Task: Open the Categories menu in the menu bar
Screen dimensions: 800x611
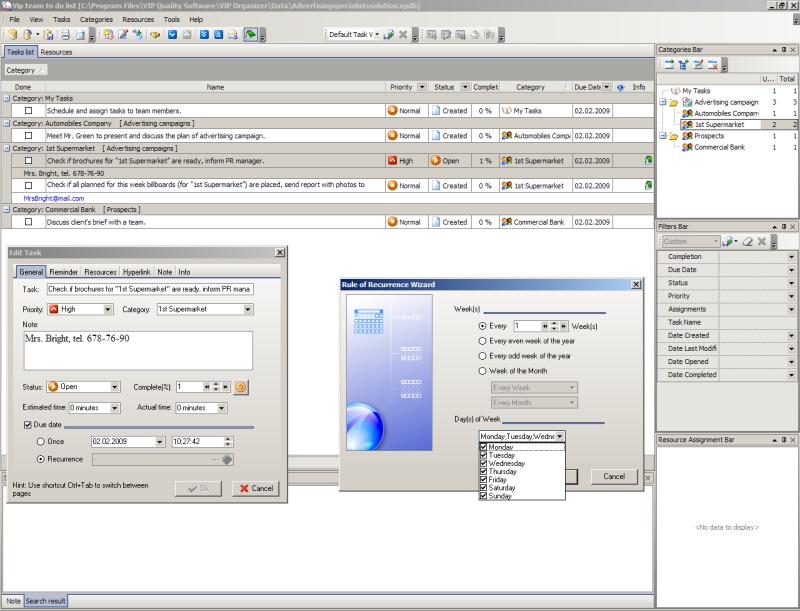Action: pos(96,19)
